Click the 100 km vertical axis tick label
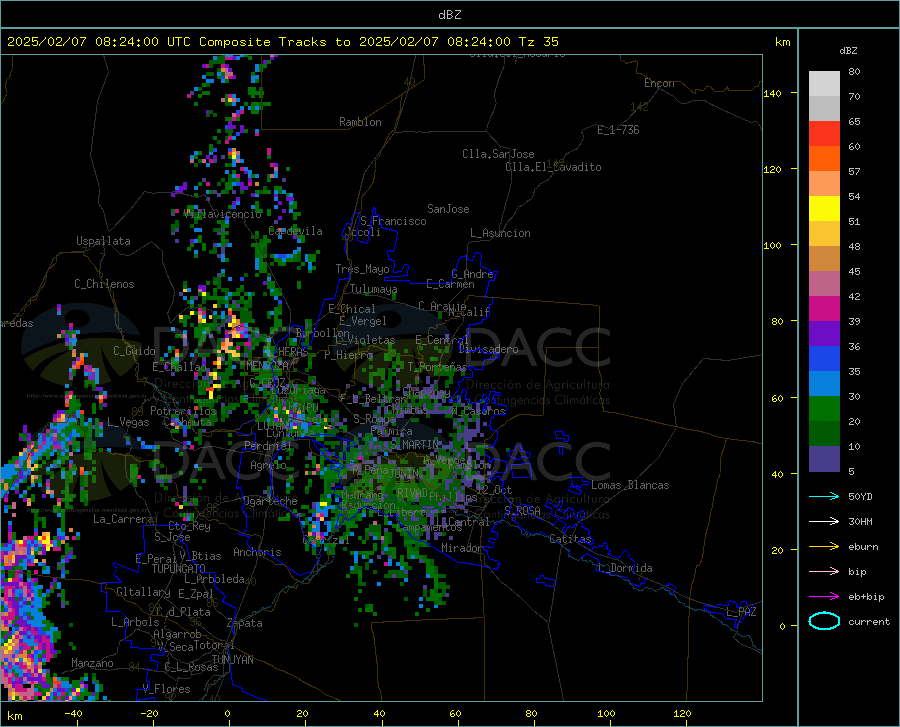 772,246
